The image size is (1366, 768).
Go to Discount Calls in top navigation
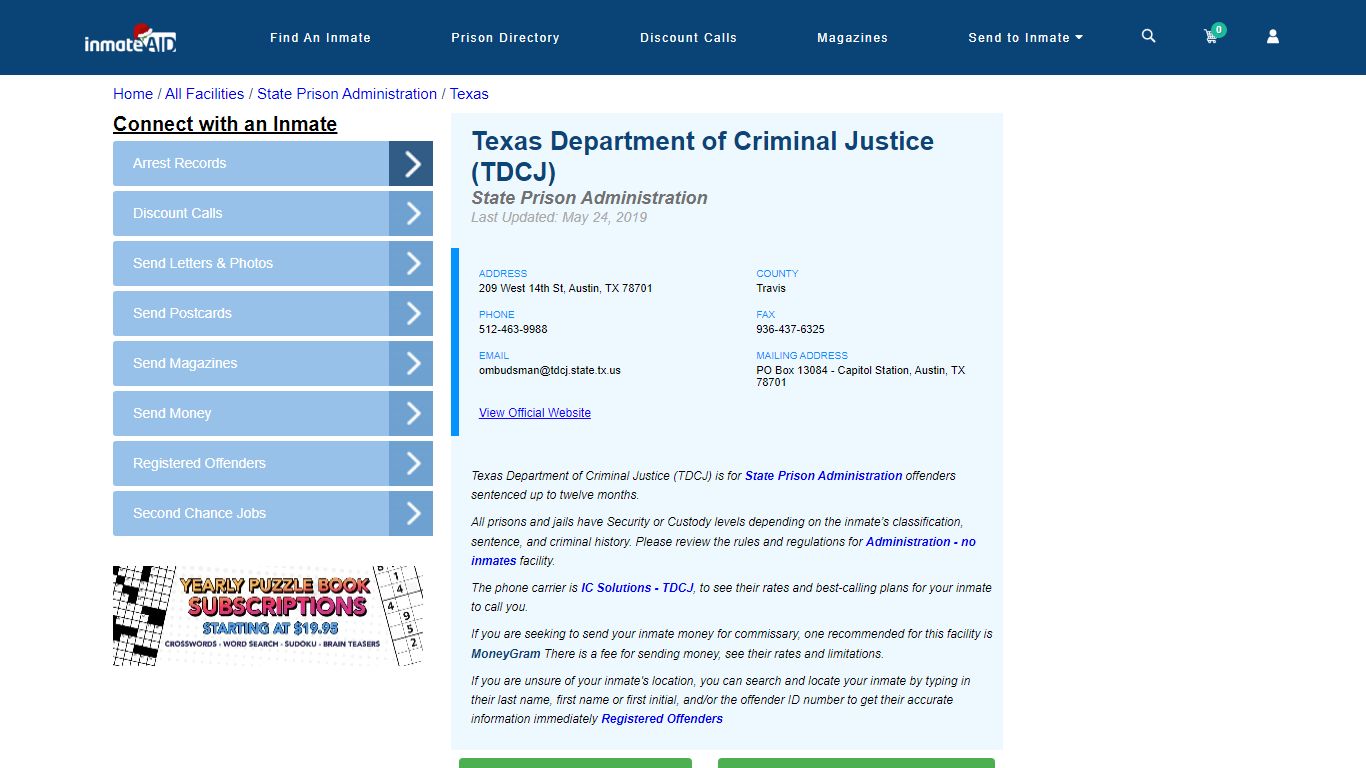688,38
